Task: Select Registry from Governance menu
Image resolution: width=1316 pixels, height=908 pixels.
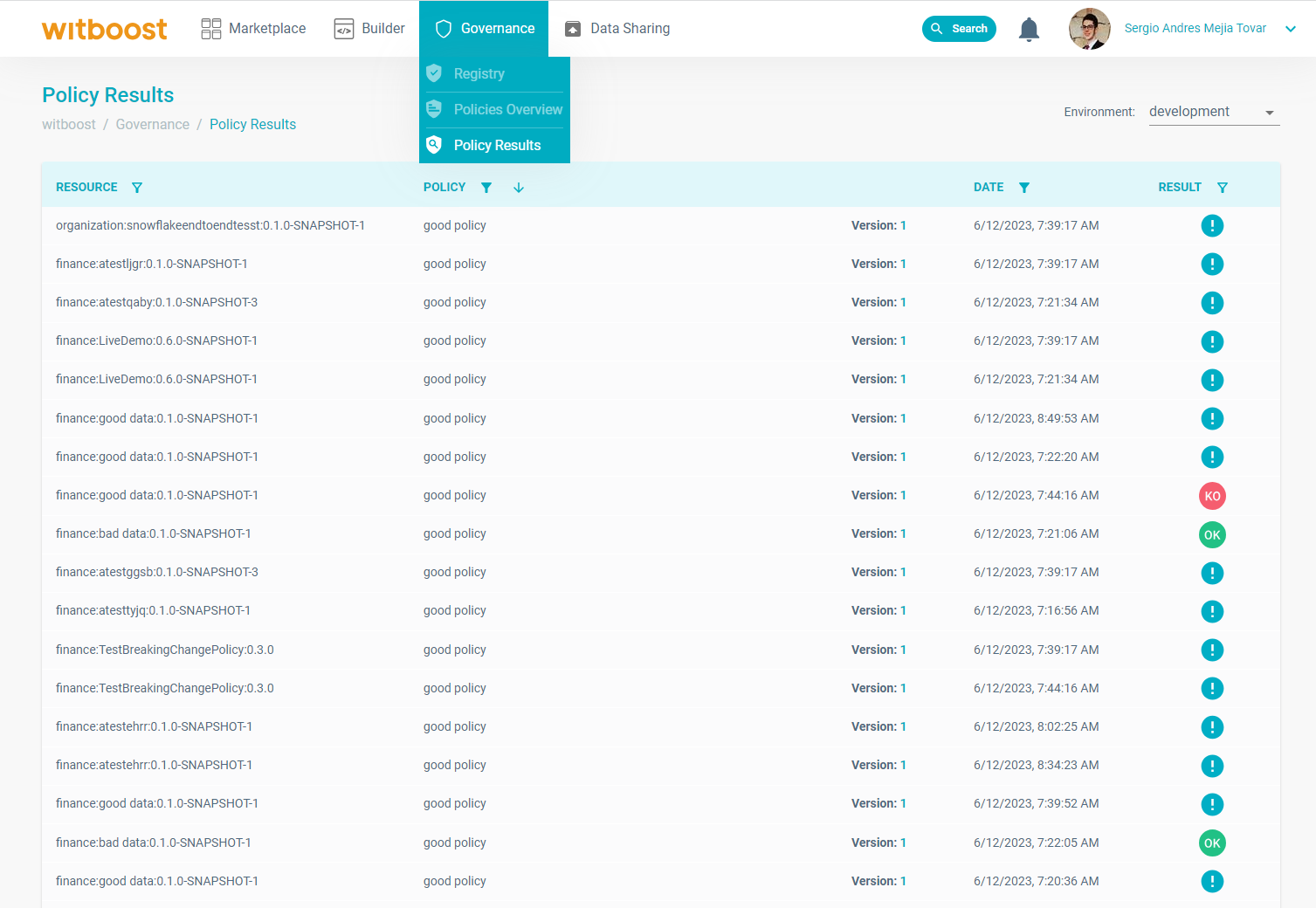Action: tap(479, 74)
